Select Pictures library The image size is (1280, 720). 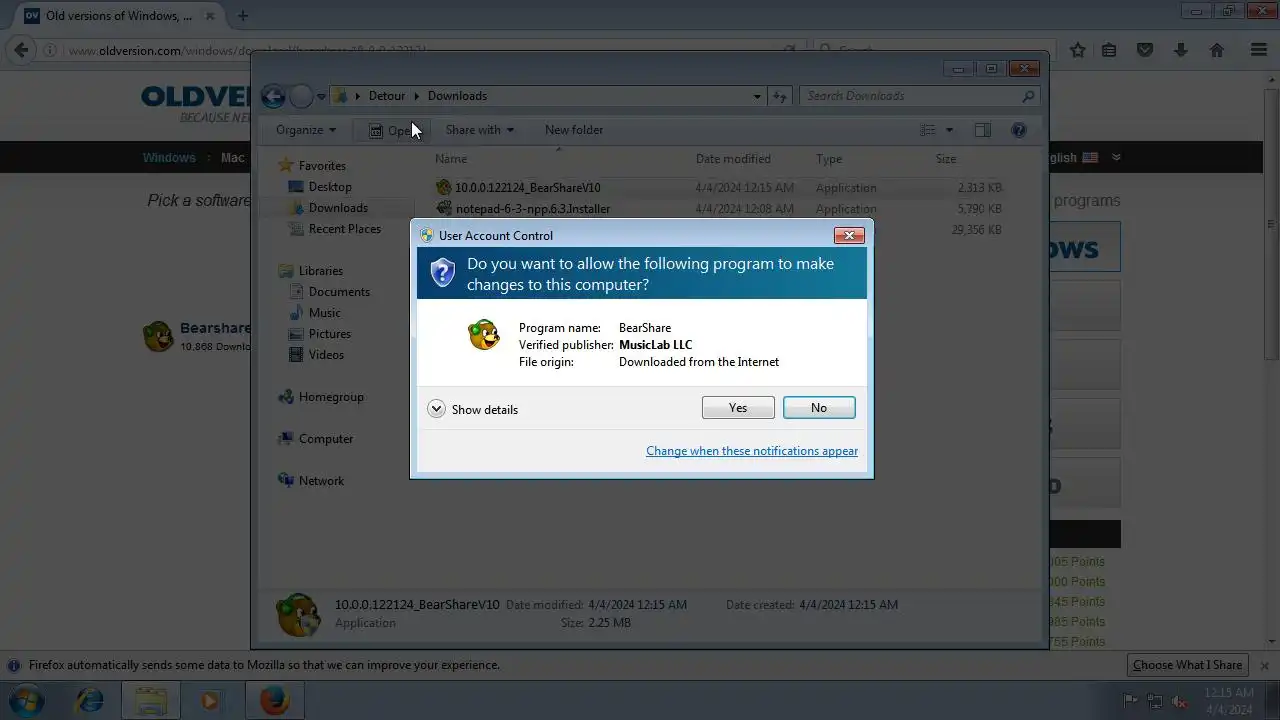click(x=330, y=334)
